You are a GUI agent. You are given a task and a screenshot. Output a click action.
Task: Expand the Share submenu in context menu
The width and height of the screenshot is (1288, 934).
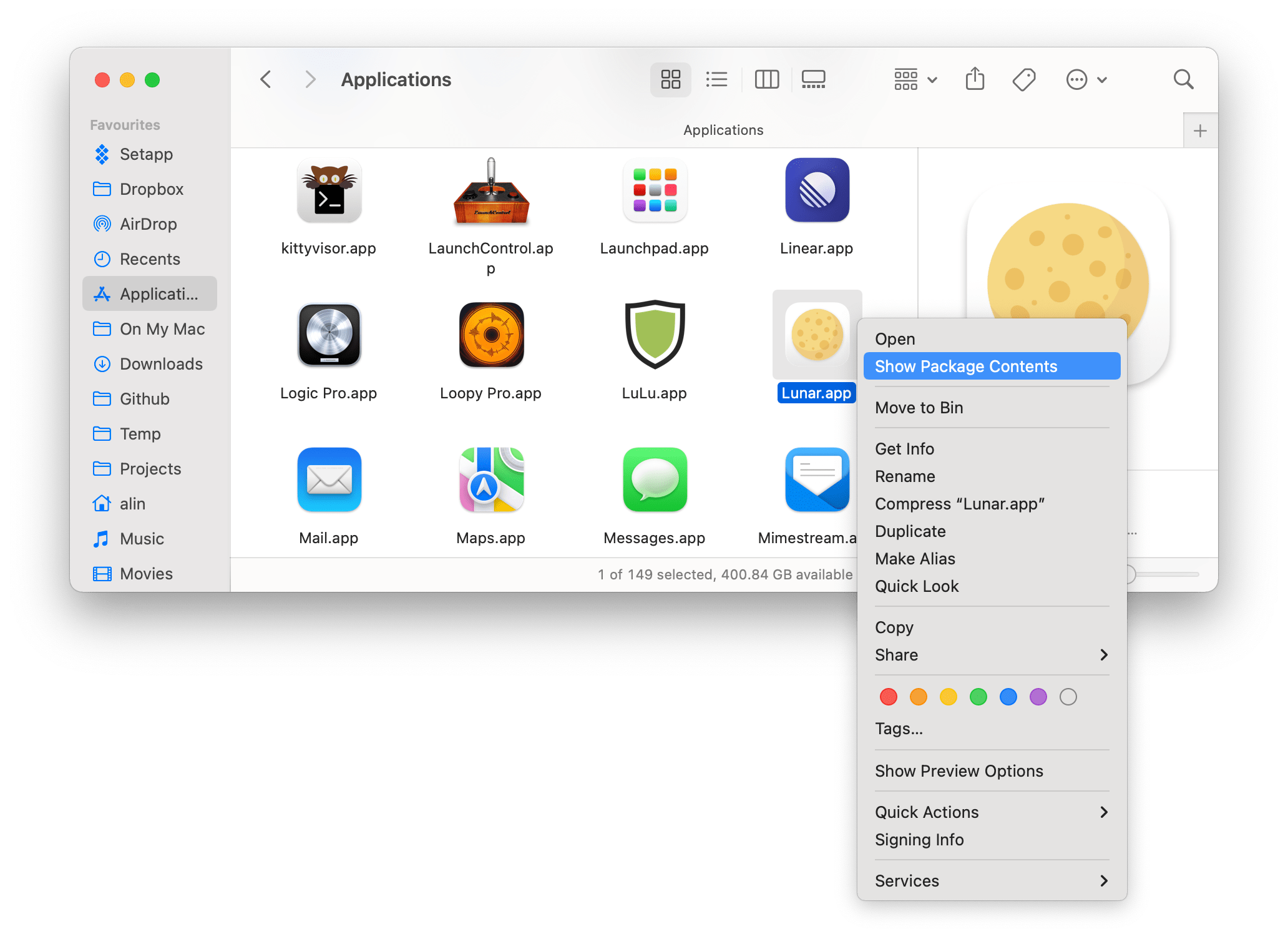pos(992,655)
